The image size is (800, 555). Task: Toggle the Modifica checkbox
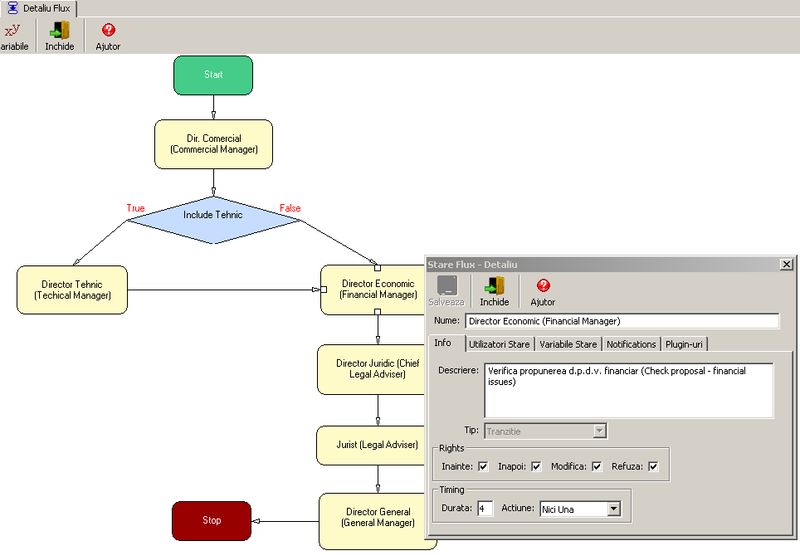click(x=597, y=466)
